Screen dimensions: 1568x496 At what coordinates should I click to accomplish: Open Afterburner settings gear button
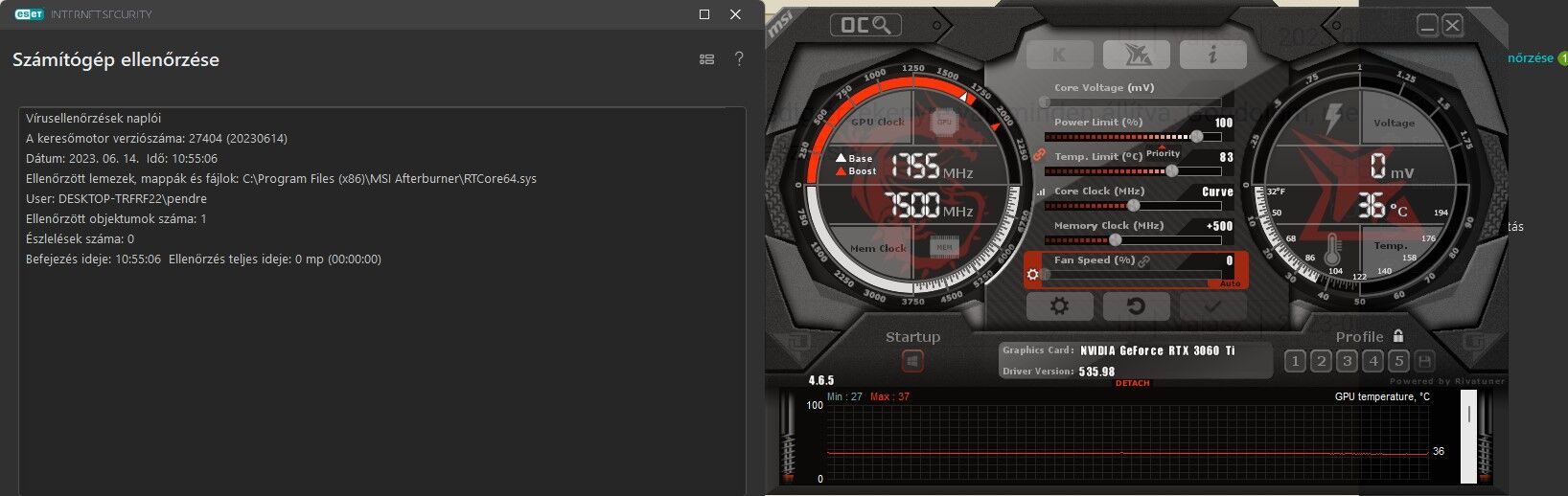pyautogui.click(x=1059, y=306)
